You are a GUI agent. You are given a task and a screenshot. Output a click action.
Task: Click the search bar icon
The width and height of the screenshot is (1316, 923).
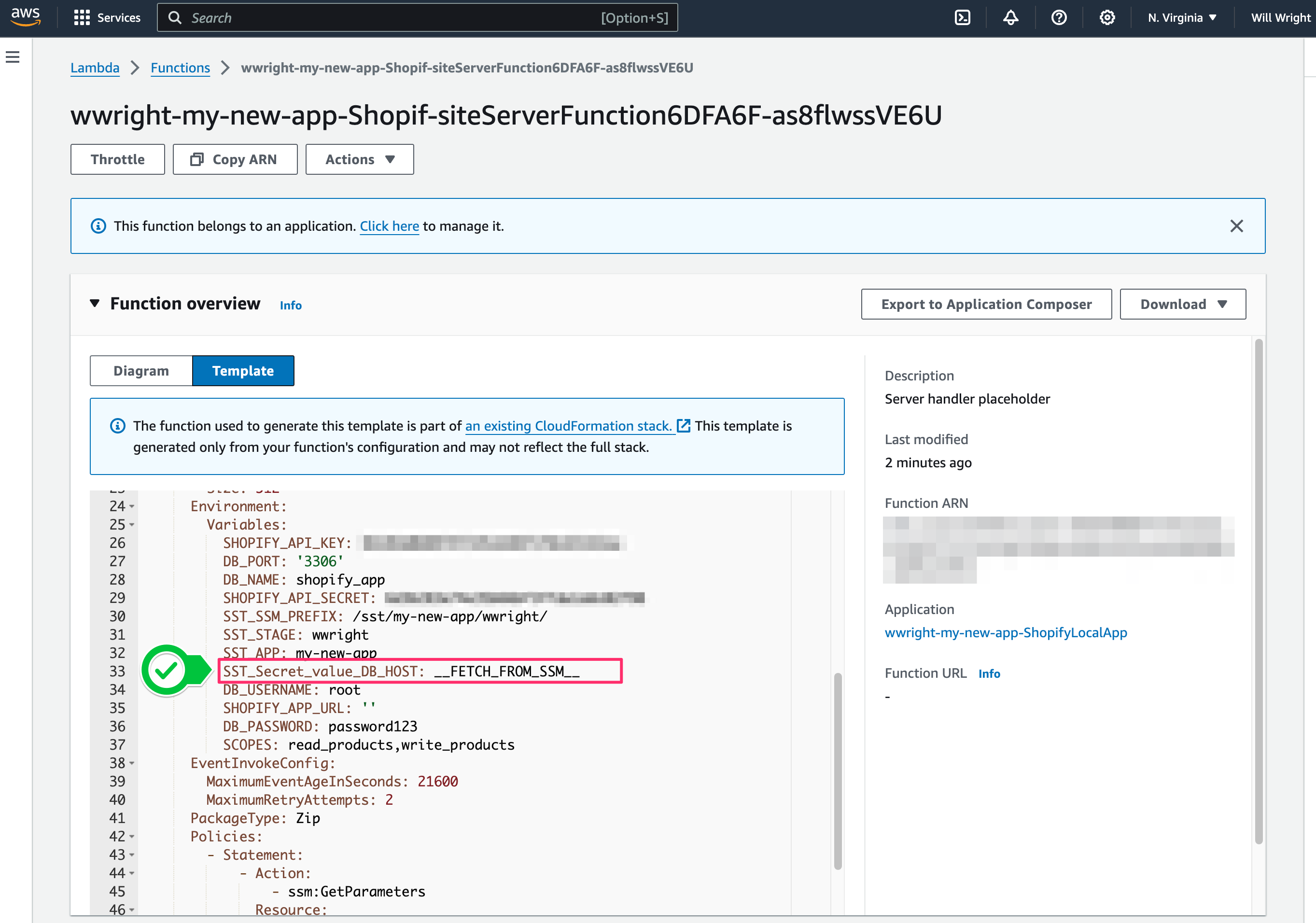[x=174, y=18]
